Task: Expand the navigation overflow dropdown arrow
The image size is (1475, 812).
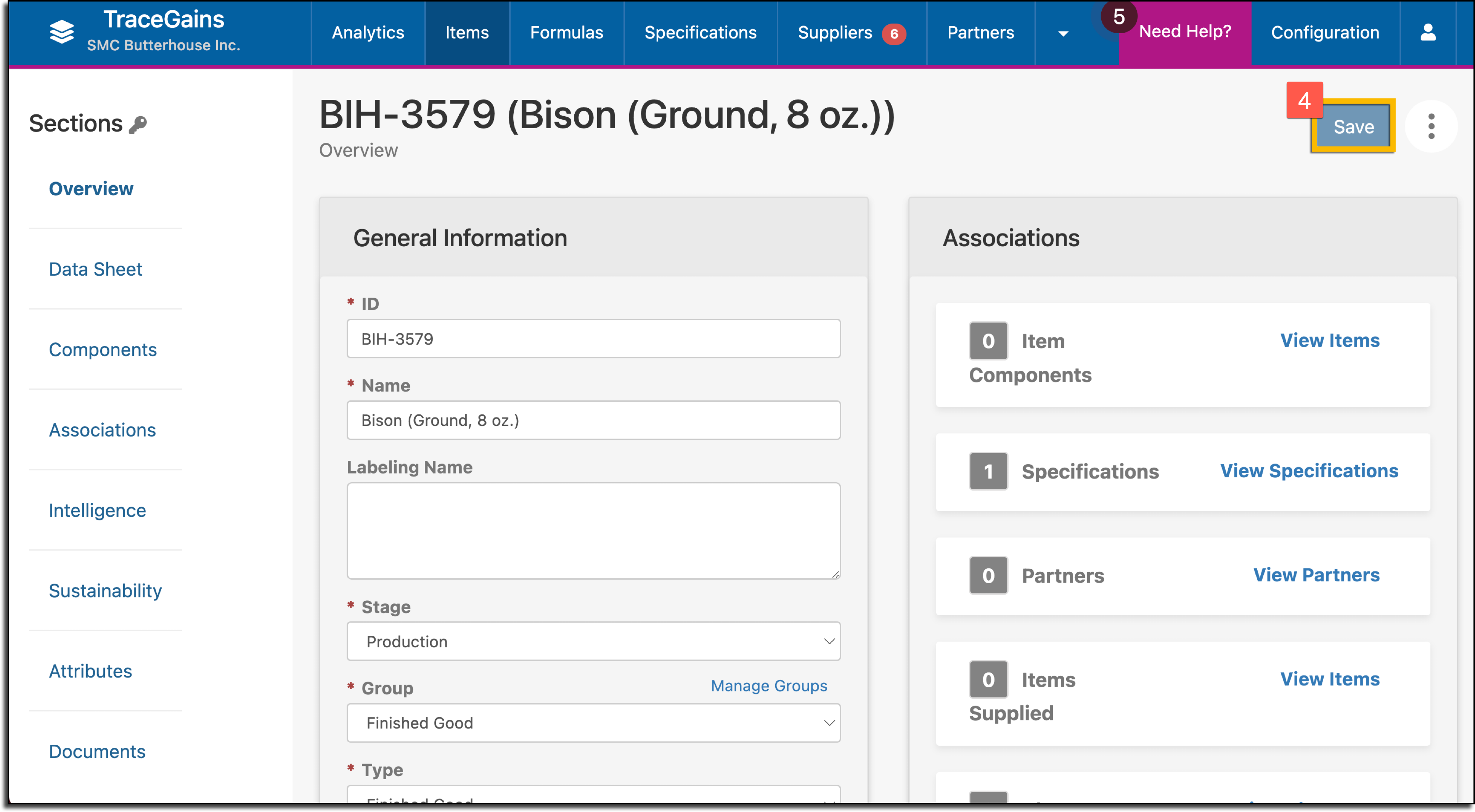Action: point(1063,34)
